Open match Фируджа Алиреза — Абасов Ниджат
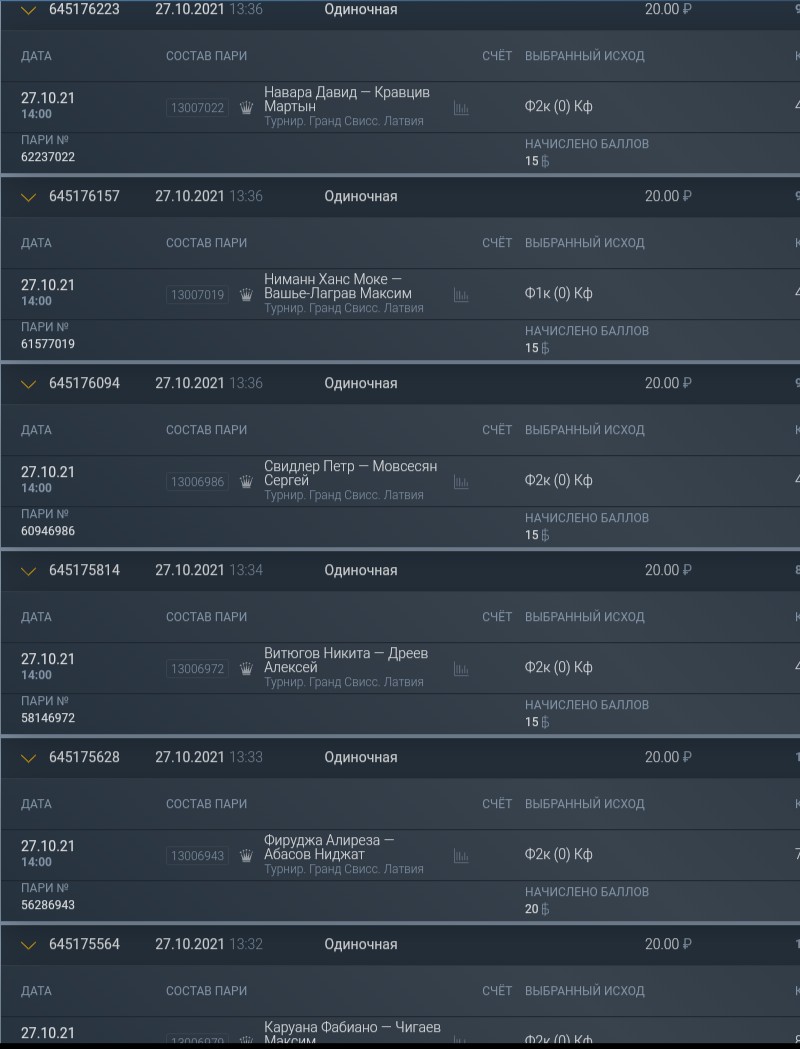This screenshot has height=1049, width=800. [329, 847]
